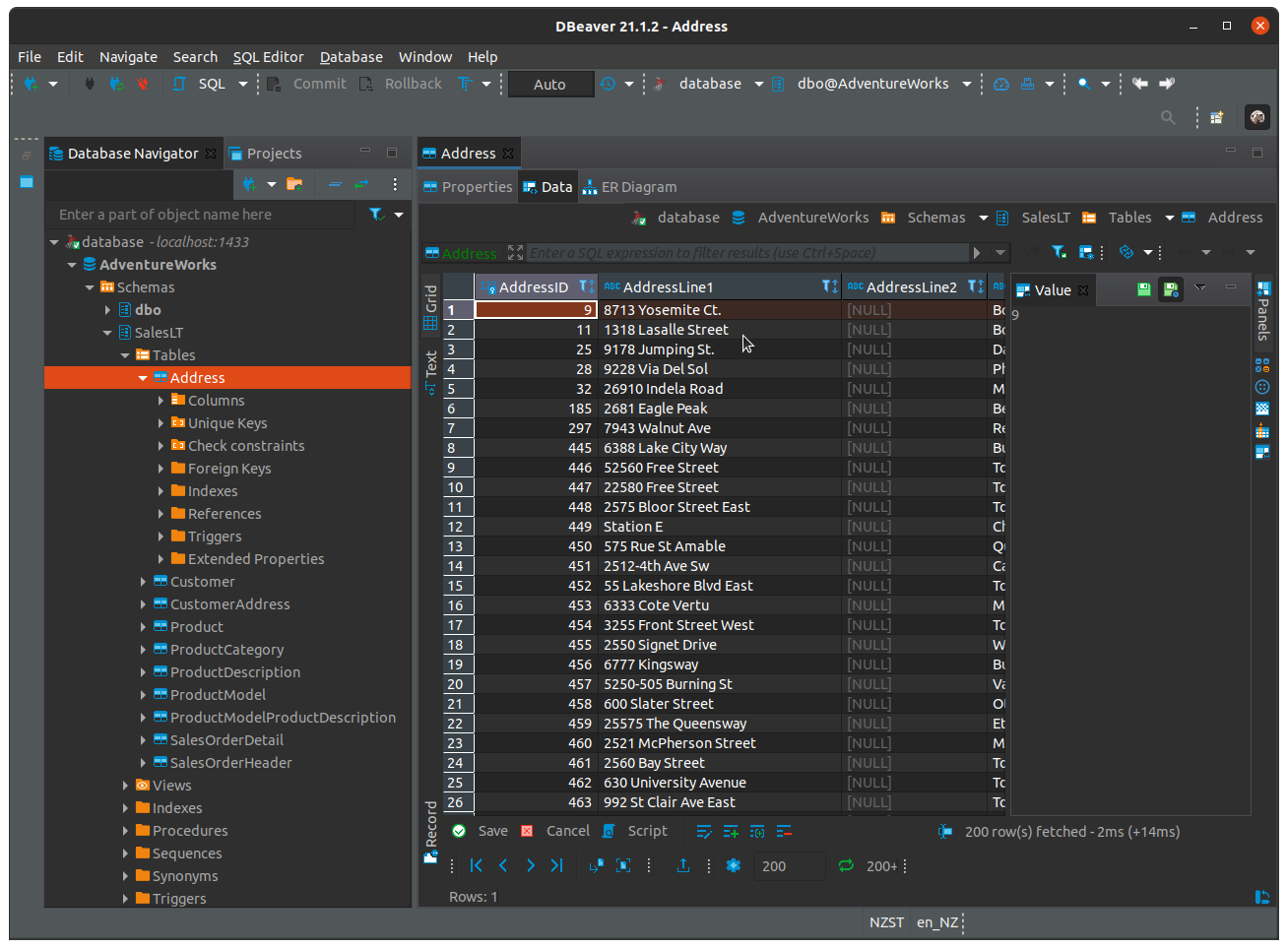
Task: Open the dashboard gauge icon
Action: (x=1001, y=84)
